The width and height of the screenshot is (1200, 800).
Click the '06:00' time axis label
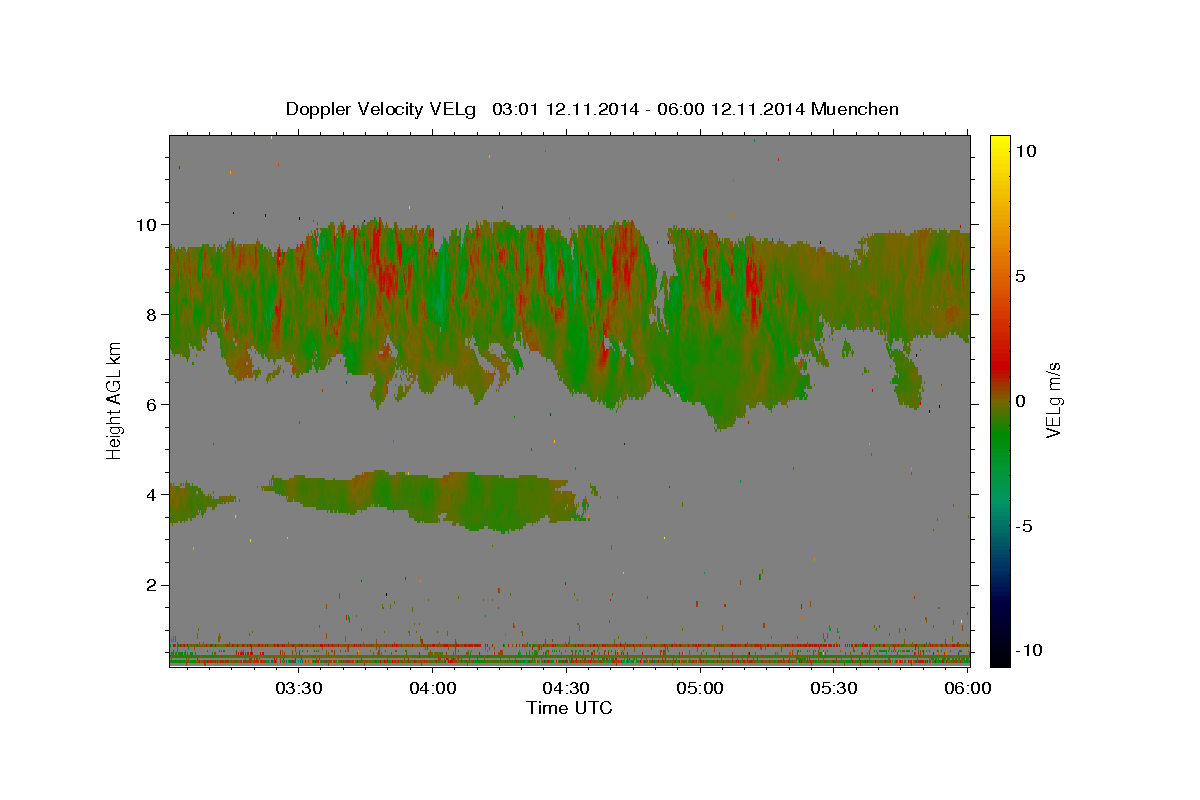pos(968,688)
